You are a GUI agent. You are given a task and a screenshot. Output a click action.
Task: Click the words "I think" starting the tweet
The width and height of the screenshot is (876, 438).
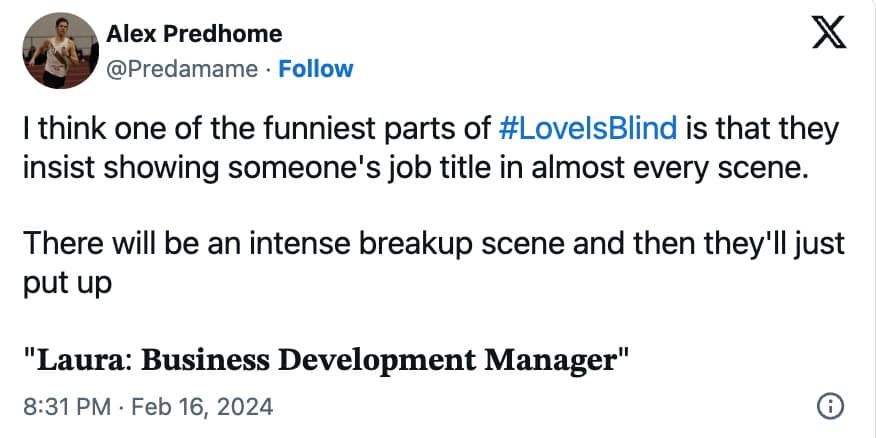(x=55, y=129)
